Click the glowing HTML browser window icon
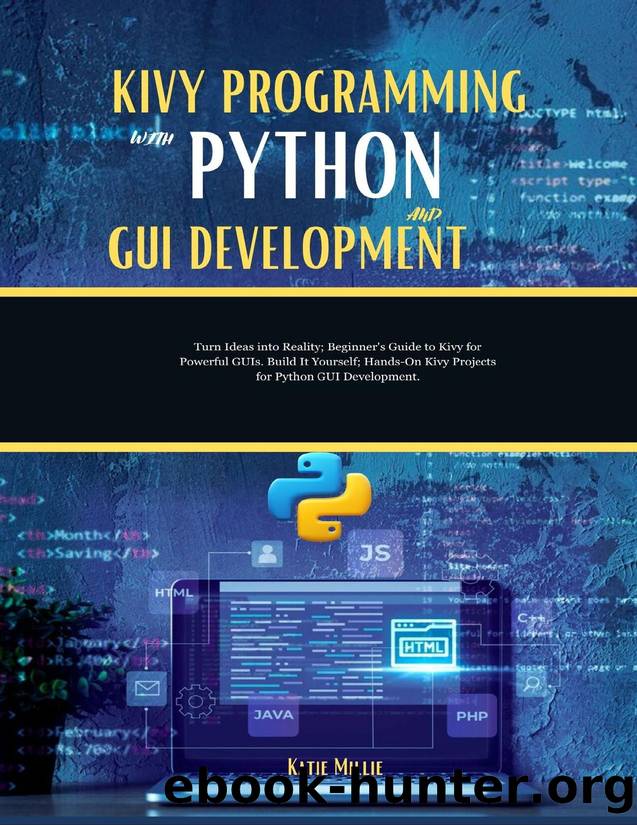Screen dimensions: 637x825 pos(423,643)
